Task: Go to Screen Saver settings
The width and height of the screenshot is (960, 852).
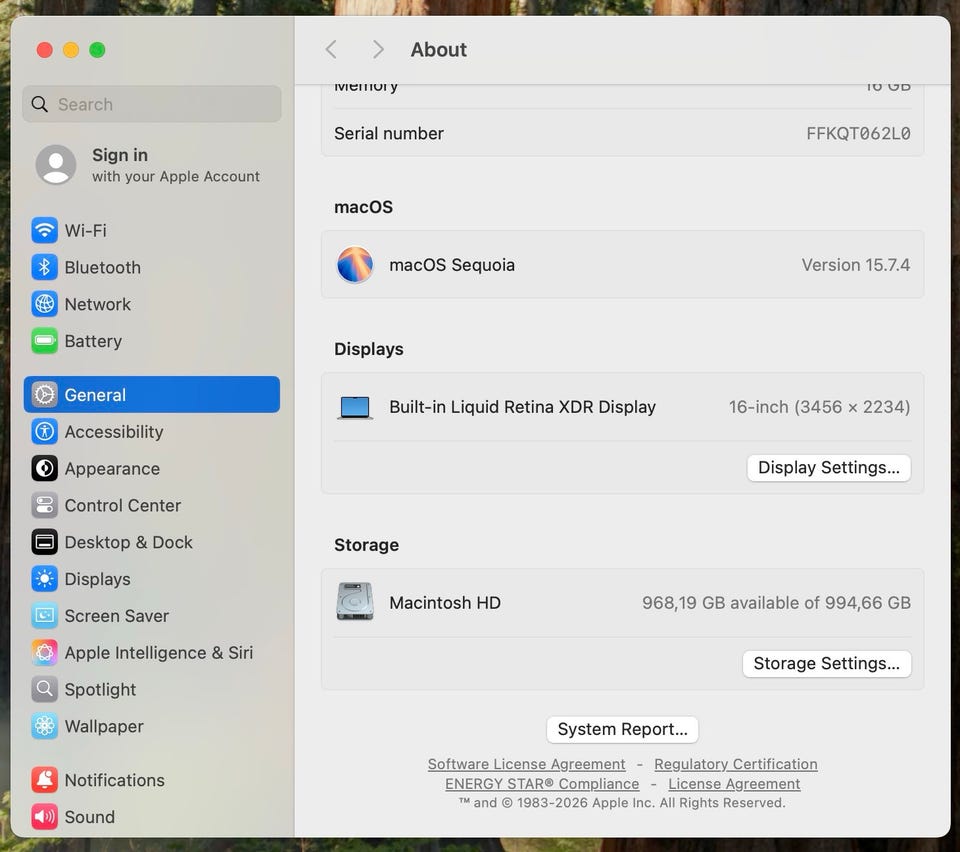Action: tap(116, 616)
